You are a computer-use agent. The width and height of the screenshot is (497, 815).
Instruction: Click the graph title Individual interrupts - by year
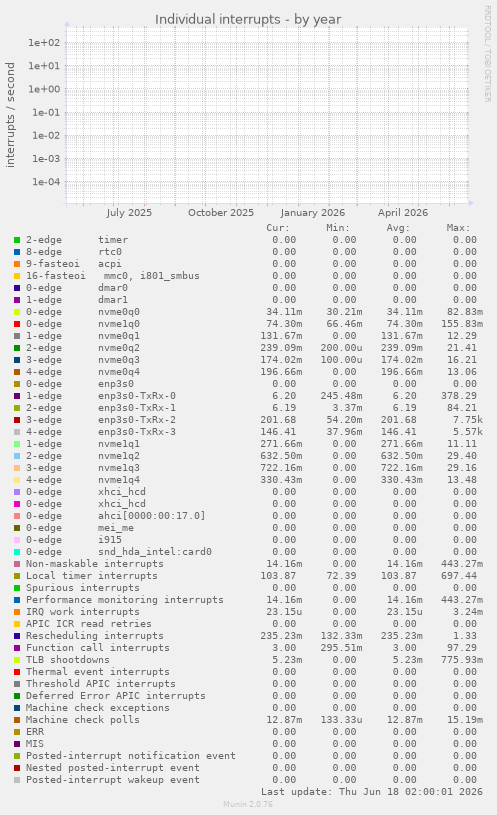[248, 19]
